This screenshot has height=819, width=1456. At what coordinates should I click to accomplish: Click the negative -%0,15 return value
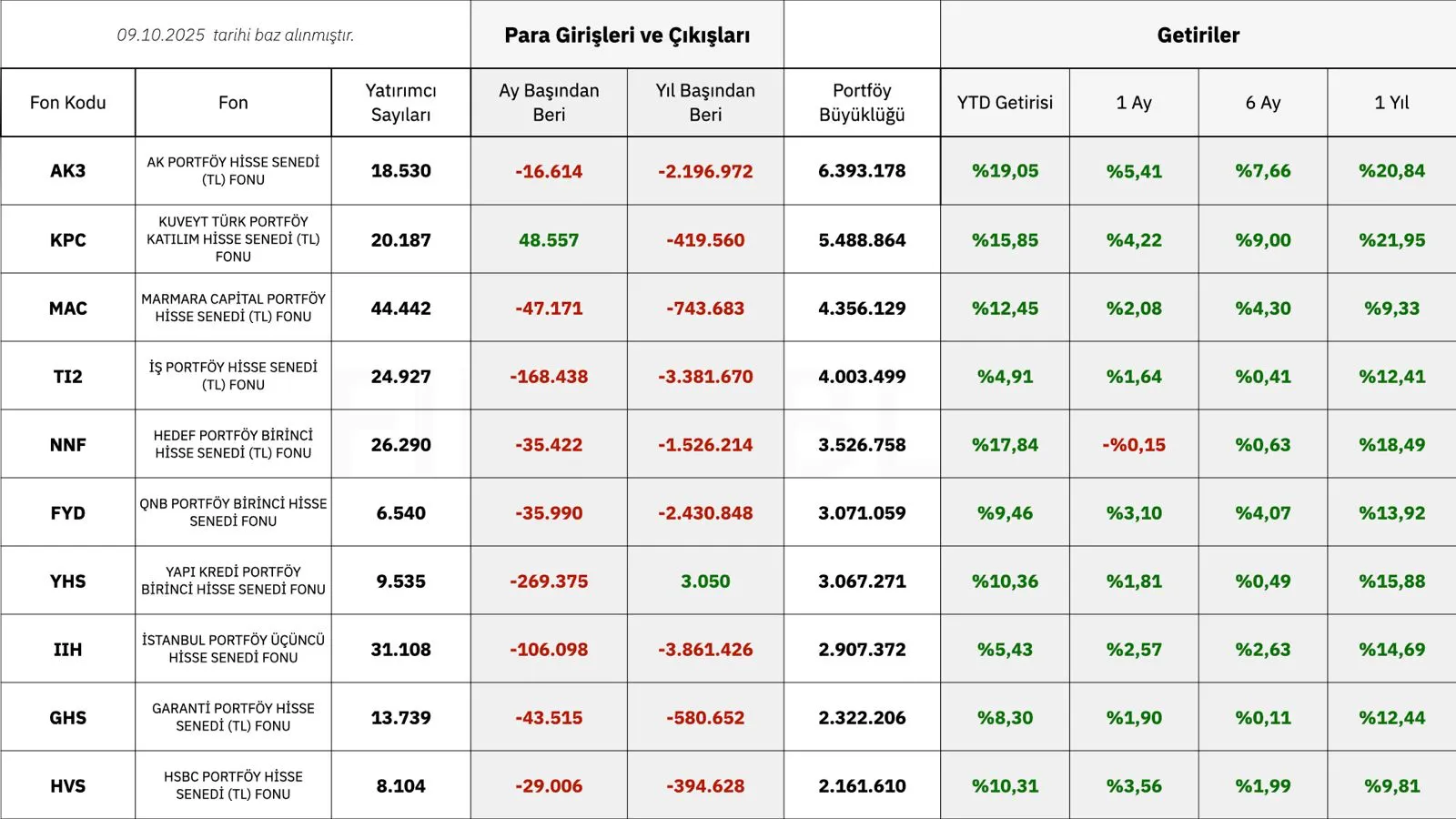(1134, 445)
